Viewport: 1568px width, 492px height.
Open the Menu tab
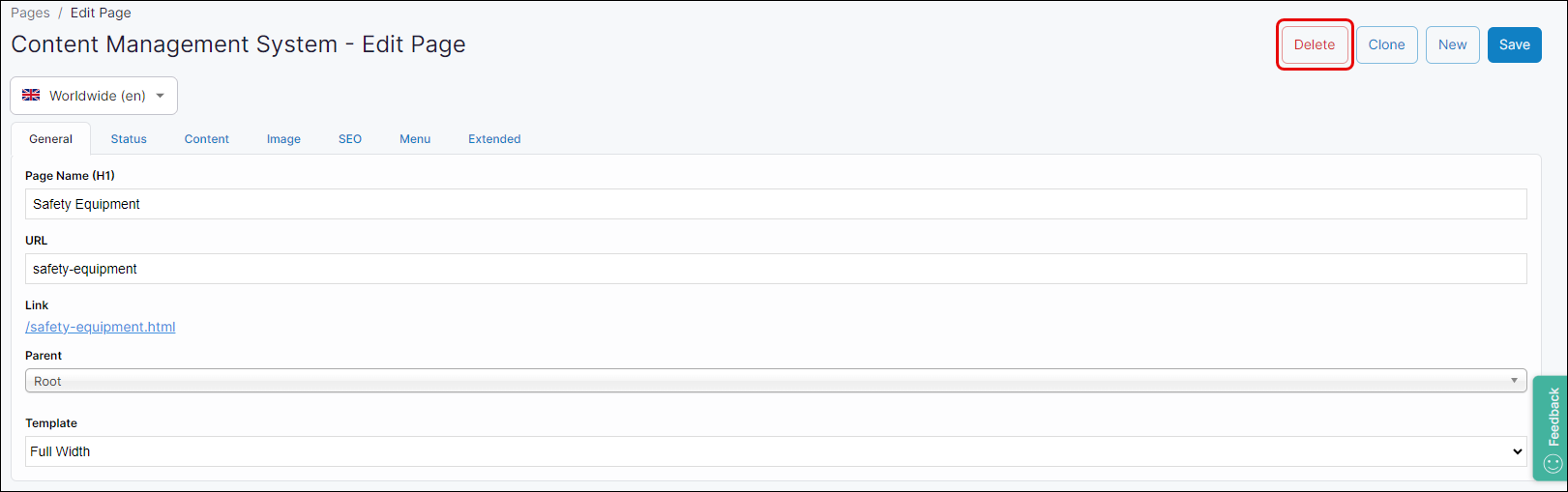click(415, 139)
